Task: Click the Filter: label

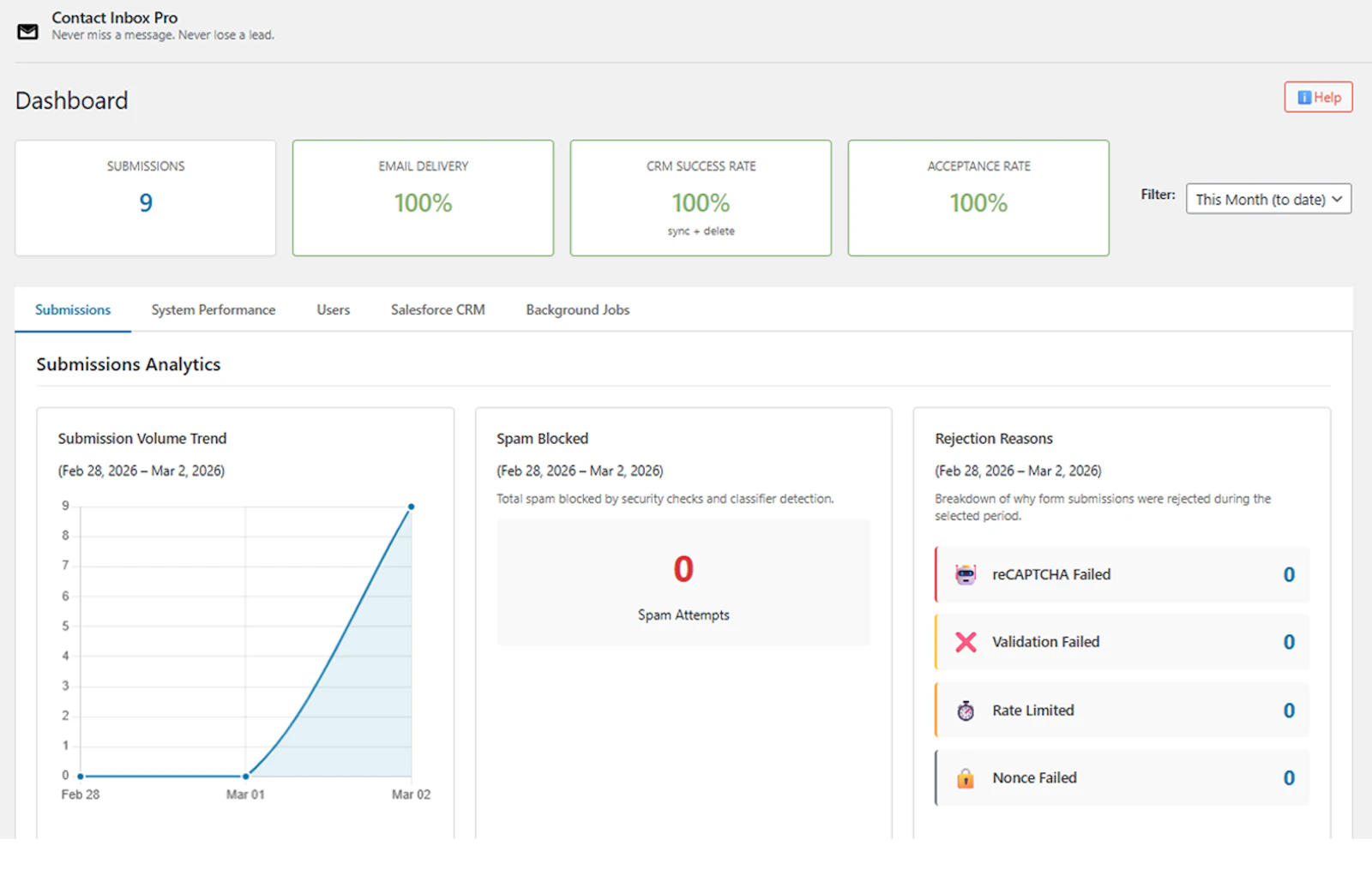Action: click(1158, 195)
